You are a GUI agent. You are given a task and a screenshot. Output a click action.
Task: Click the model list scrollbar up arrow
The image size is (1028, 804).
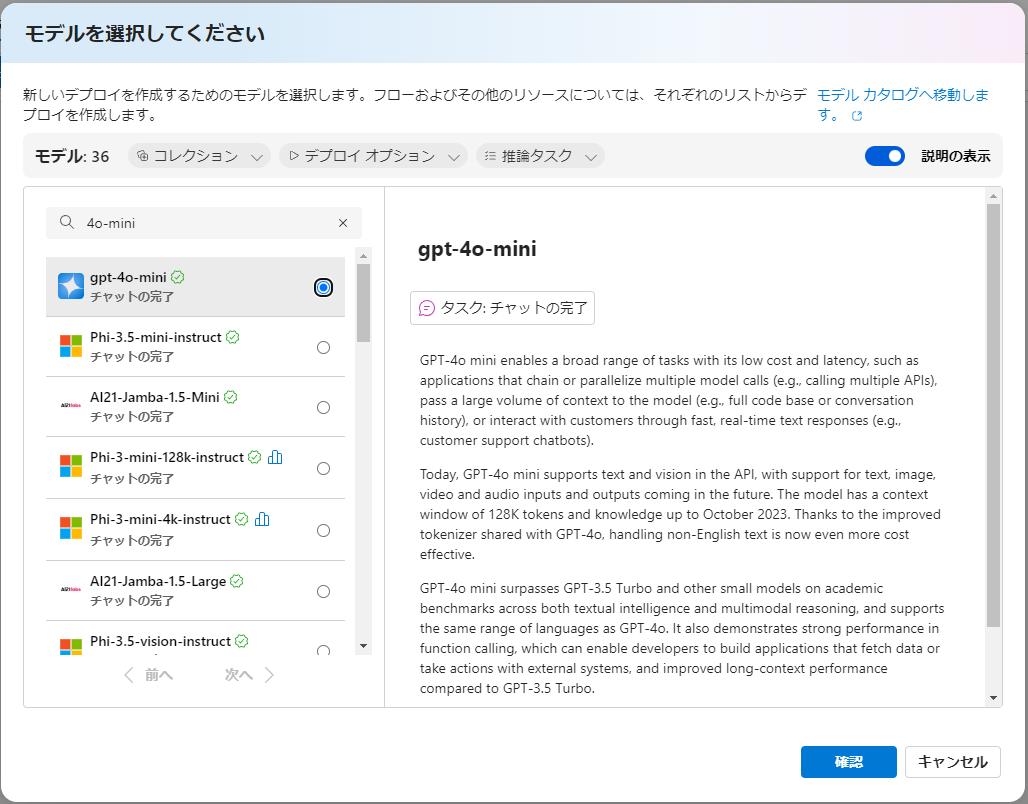[x=364, y=255]
